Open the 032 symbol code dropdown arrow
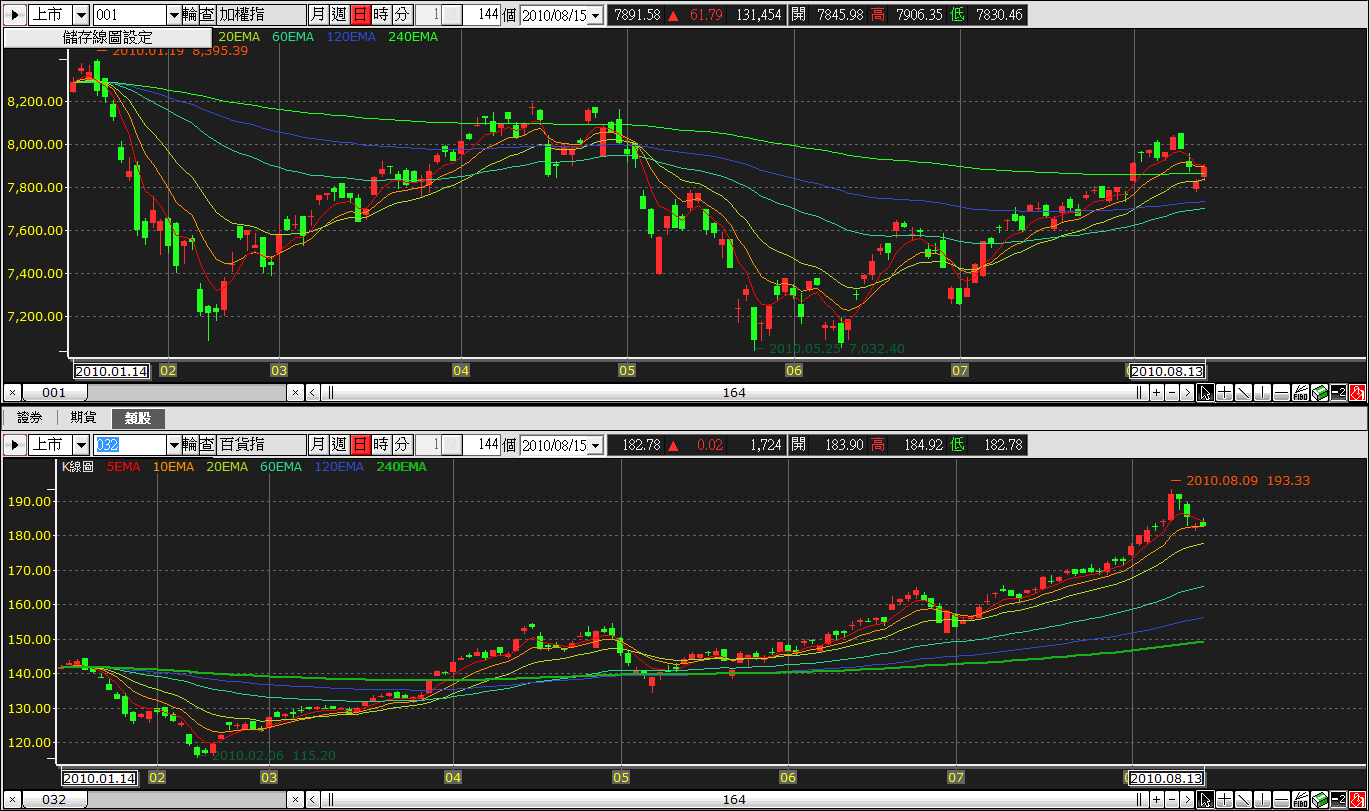The image size is (1370, 811). pyautogui.click(x=174, y=445)
